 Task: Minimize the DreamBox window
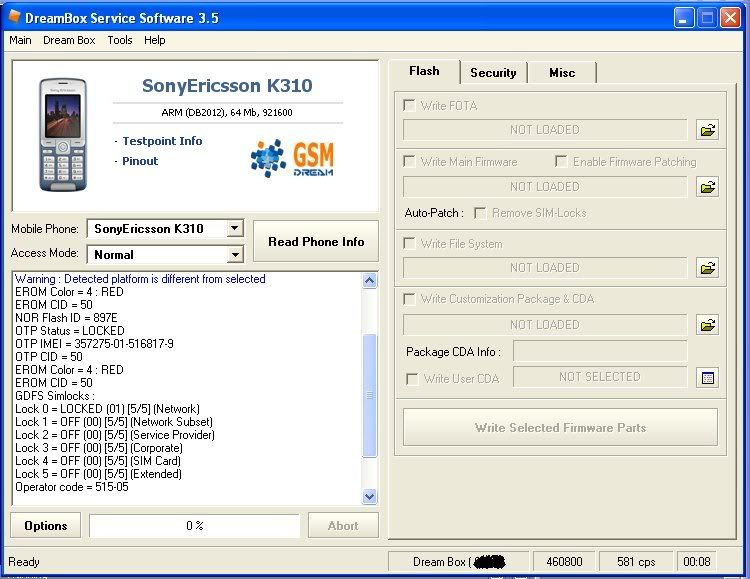coord(684,18)
